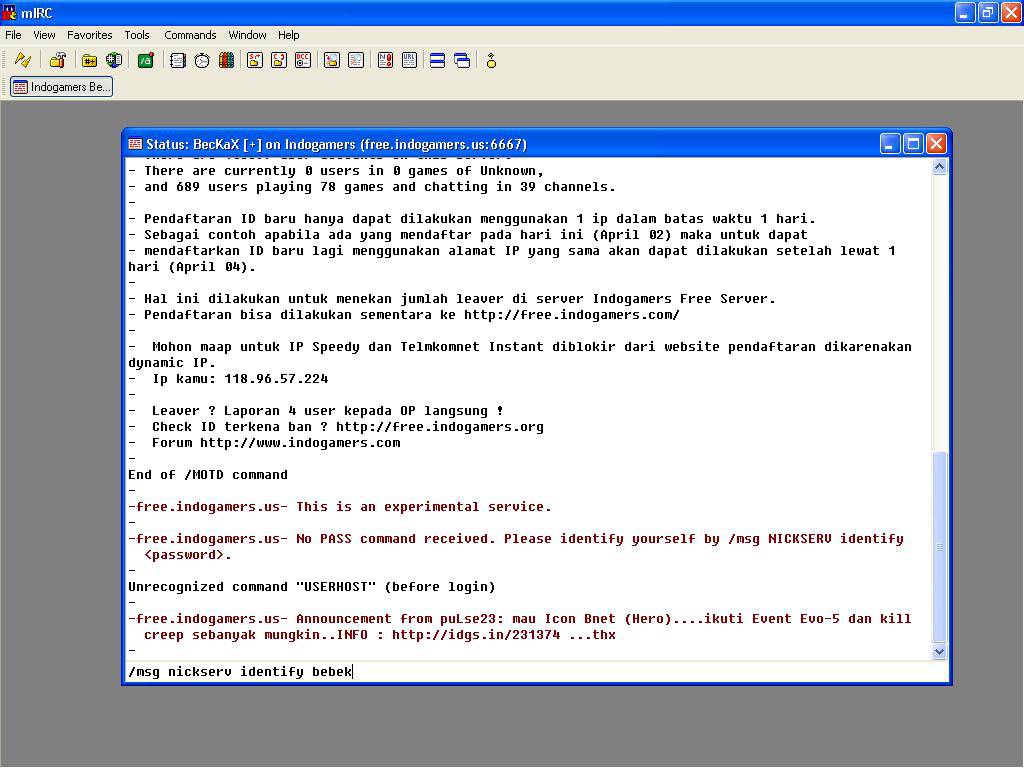Click the Unrecognized command "USERHOST" line
This screenshot has width=1024, height=768.
pyautogui.click(x=312, y=587)
